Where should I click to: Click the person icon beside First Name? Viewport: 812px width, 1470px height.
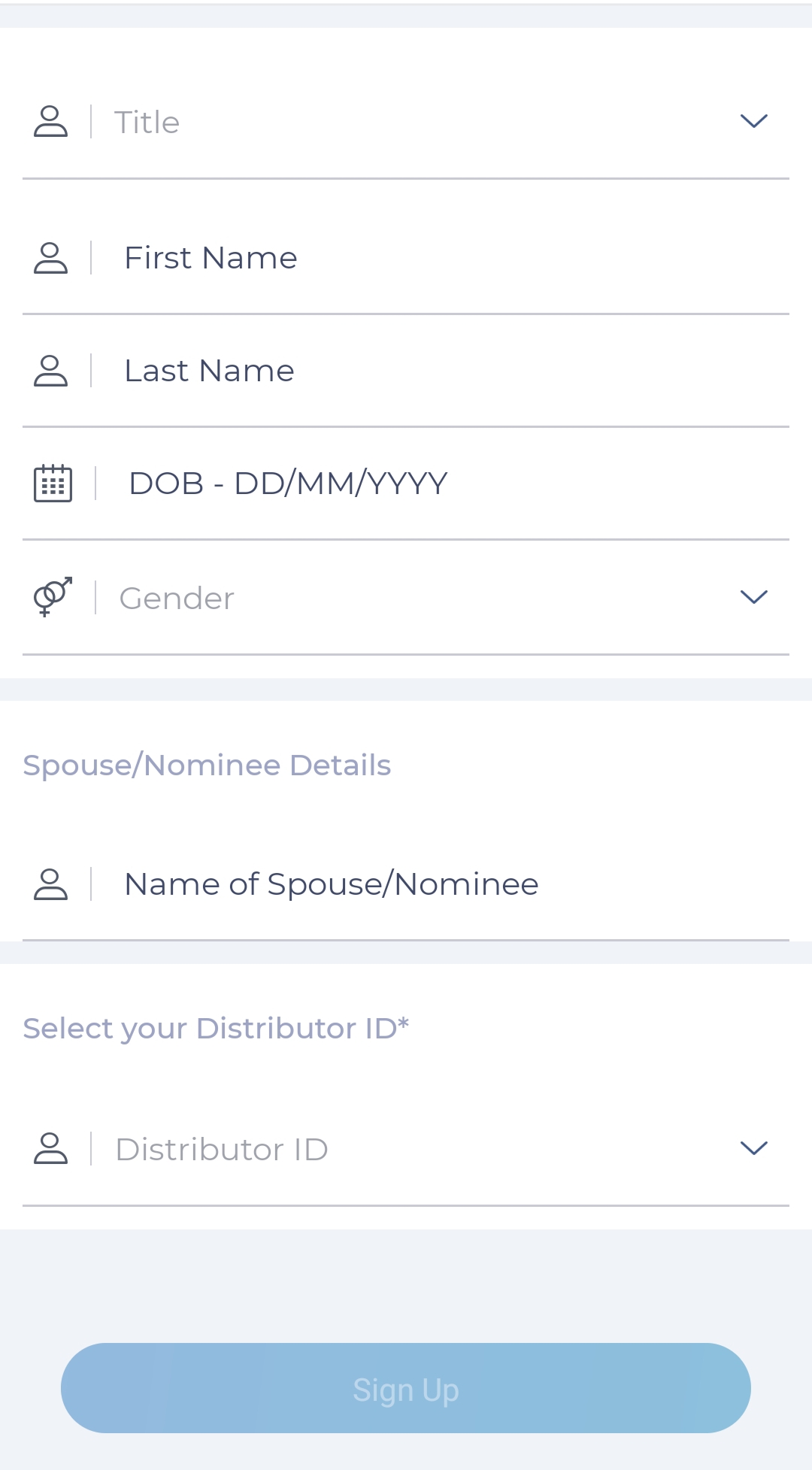click(51, 258)
